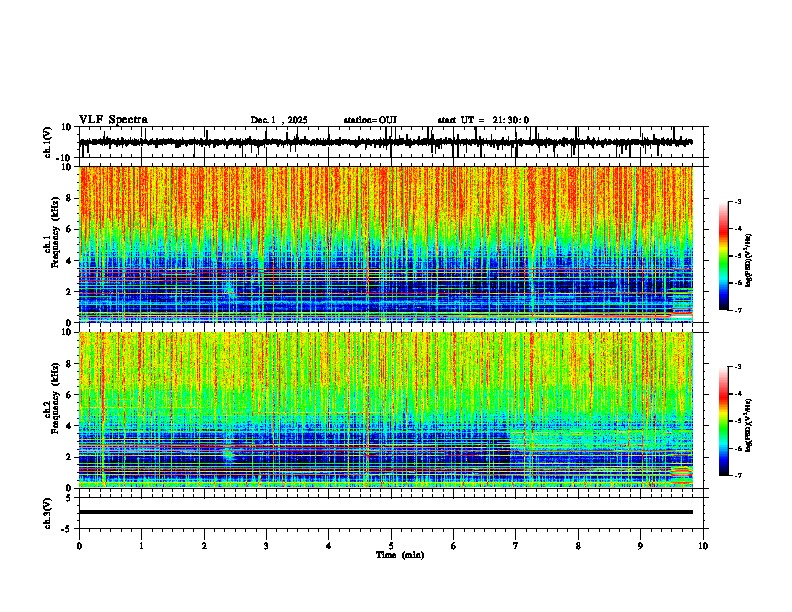Select the "Dec. 1, 2025" date text
This screenshot has width=792, height=612.
(x=279, y=120)
